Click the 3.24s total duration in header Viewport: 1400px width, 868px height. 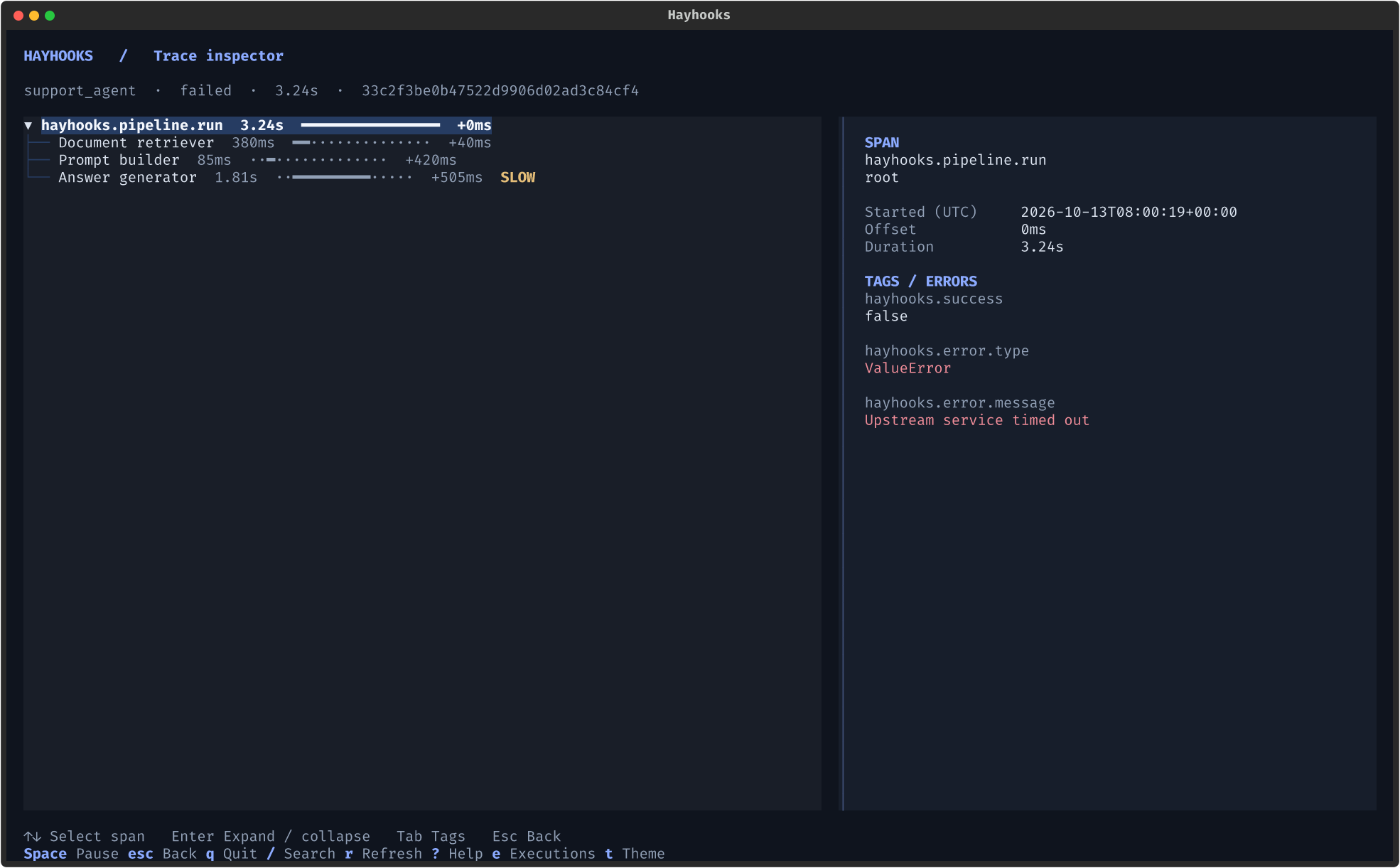click(296, 91)
